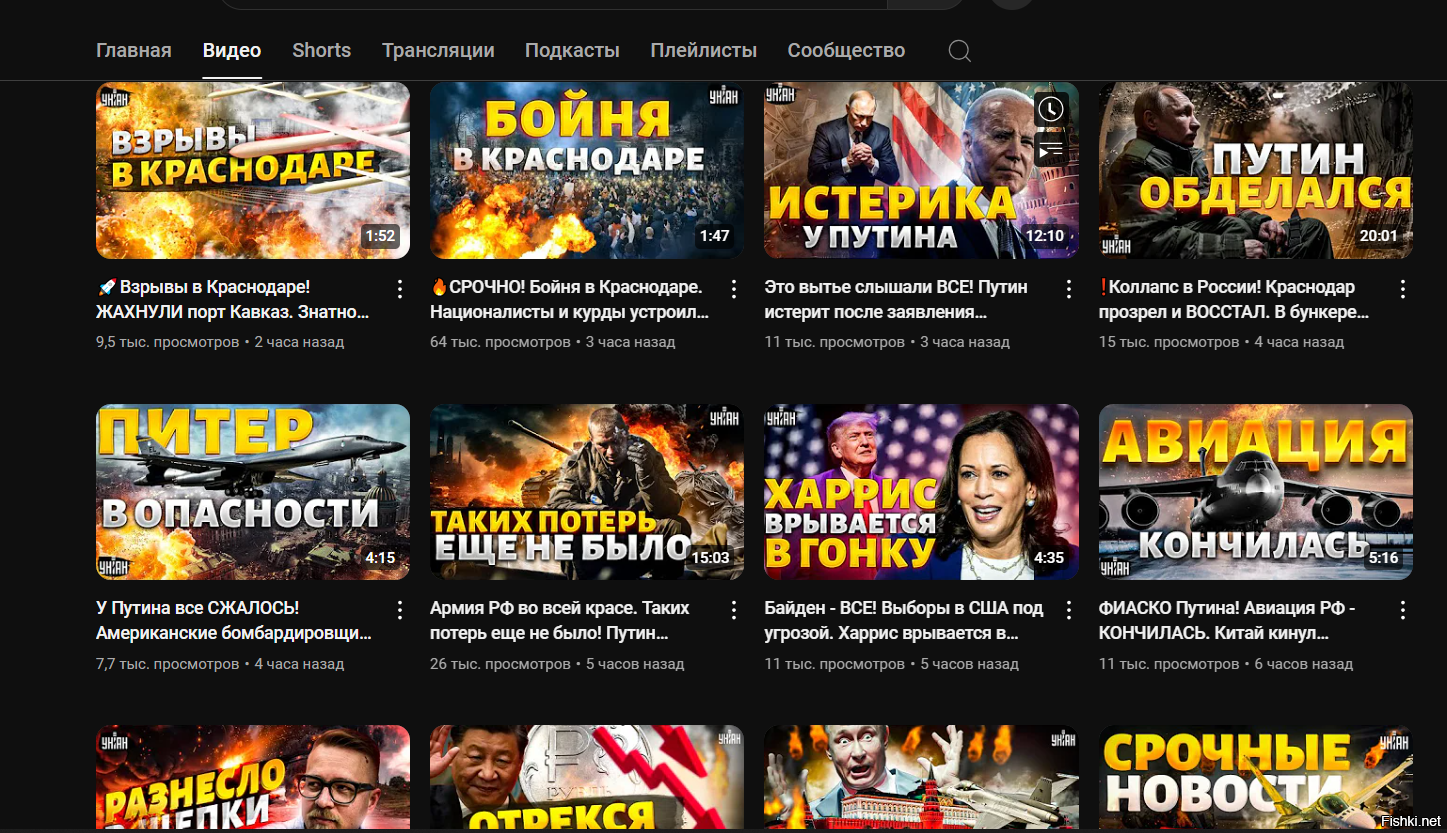Screen dimensions: 1447x833
Task: Click '9,5 тыс. просмотров • 2 часа назад' text
Action: coord(220,342)
